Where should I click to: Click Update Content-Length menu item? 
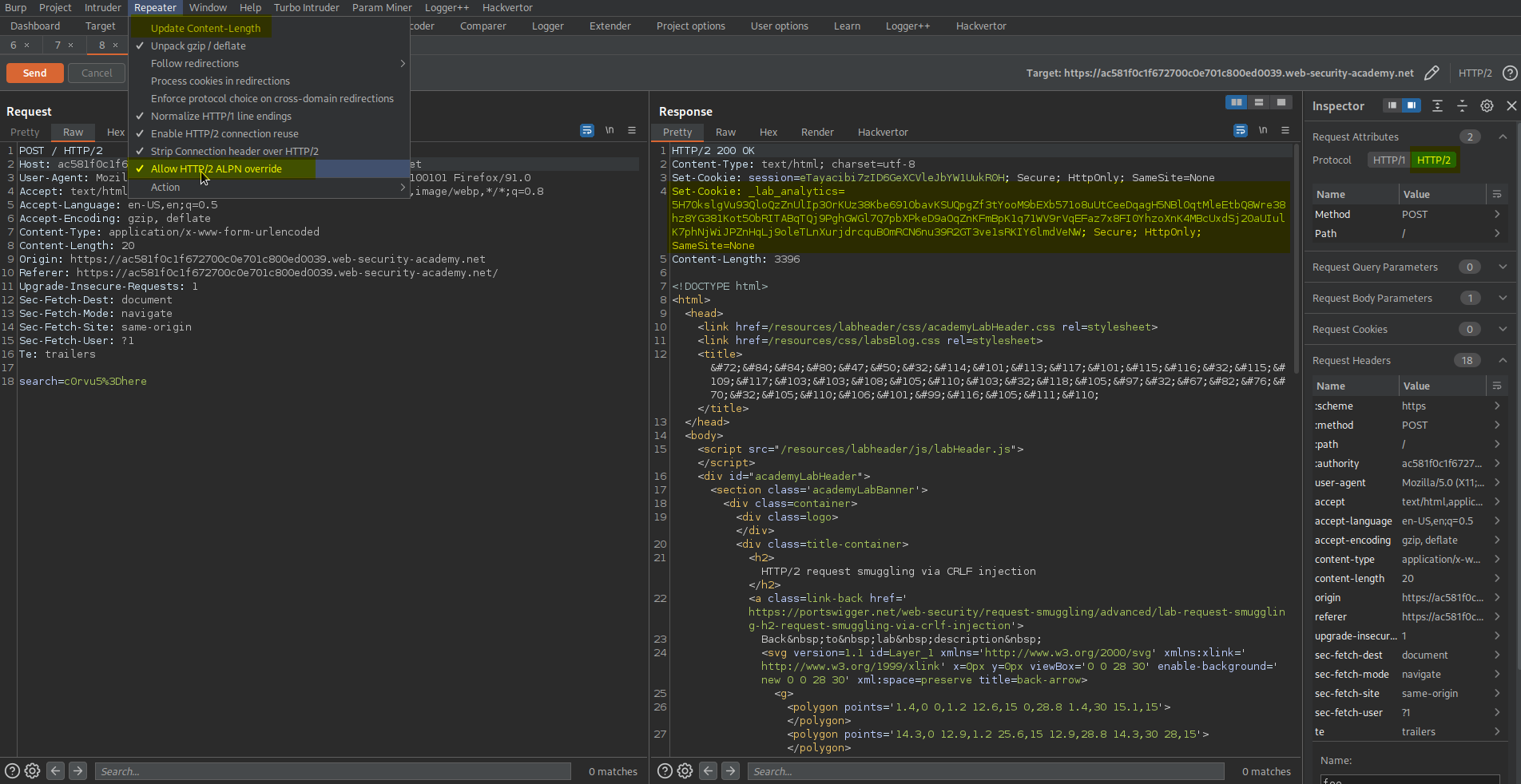point(269,28)
